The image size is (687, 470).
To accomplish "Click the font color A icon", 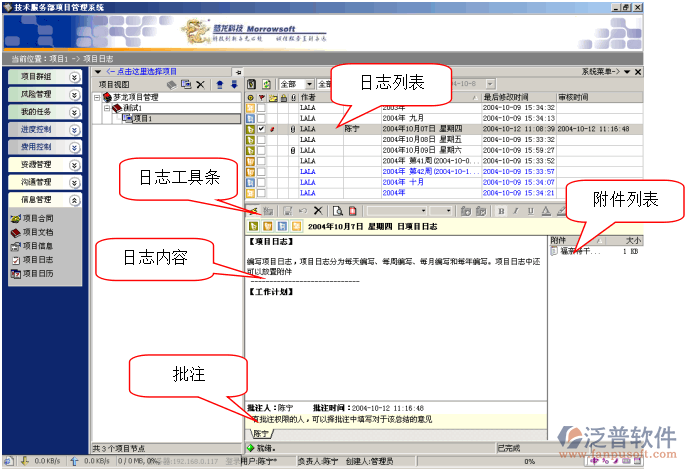I will (545, 211).
